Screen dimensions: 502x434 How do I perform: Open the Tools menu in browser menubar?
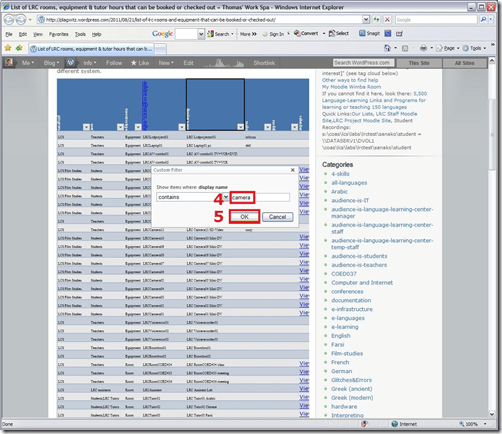click(x=80, y=34)
